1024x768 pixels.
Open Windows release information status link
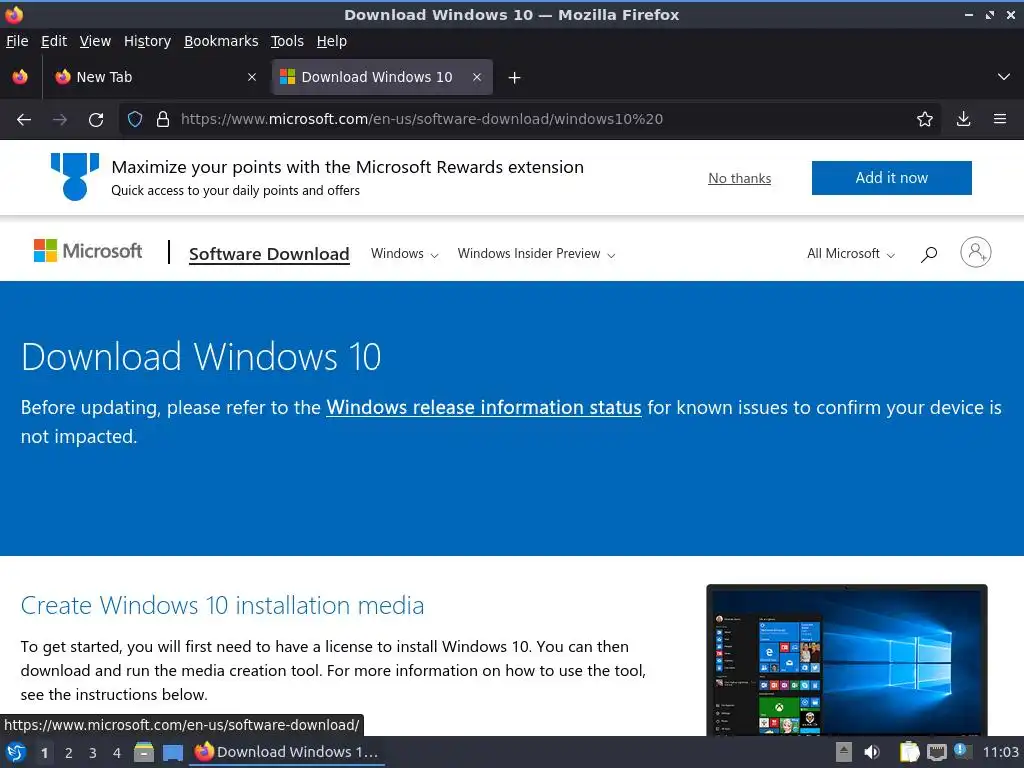point(484,408)
